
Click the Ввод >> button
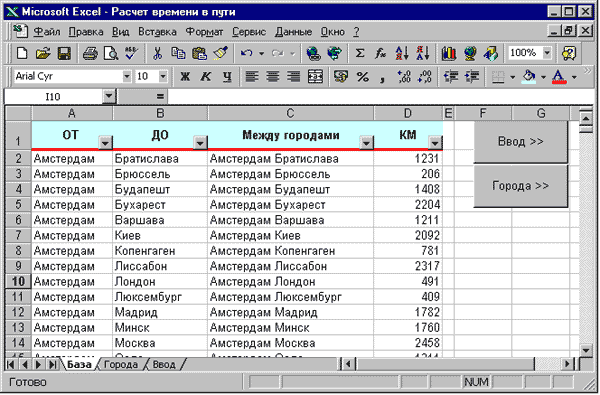coord(521,142)
